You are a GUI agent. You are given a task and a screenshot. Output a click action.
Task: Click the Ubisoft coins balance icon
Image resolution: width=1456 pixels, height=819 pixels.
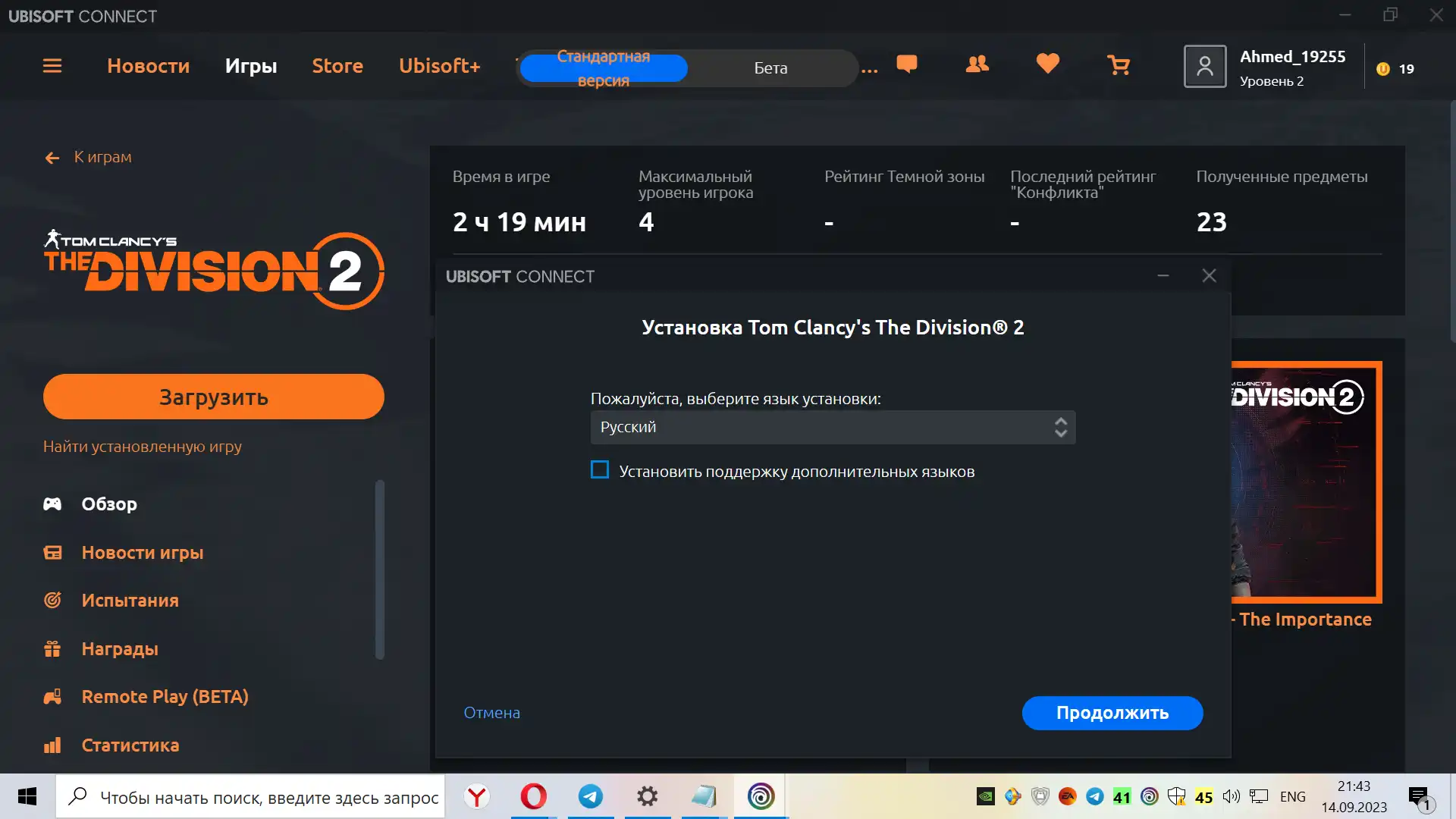pyautogui.click(x=1383, y=69)
